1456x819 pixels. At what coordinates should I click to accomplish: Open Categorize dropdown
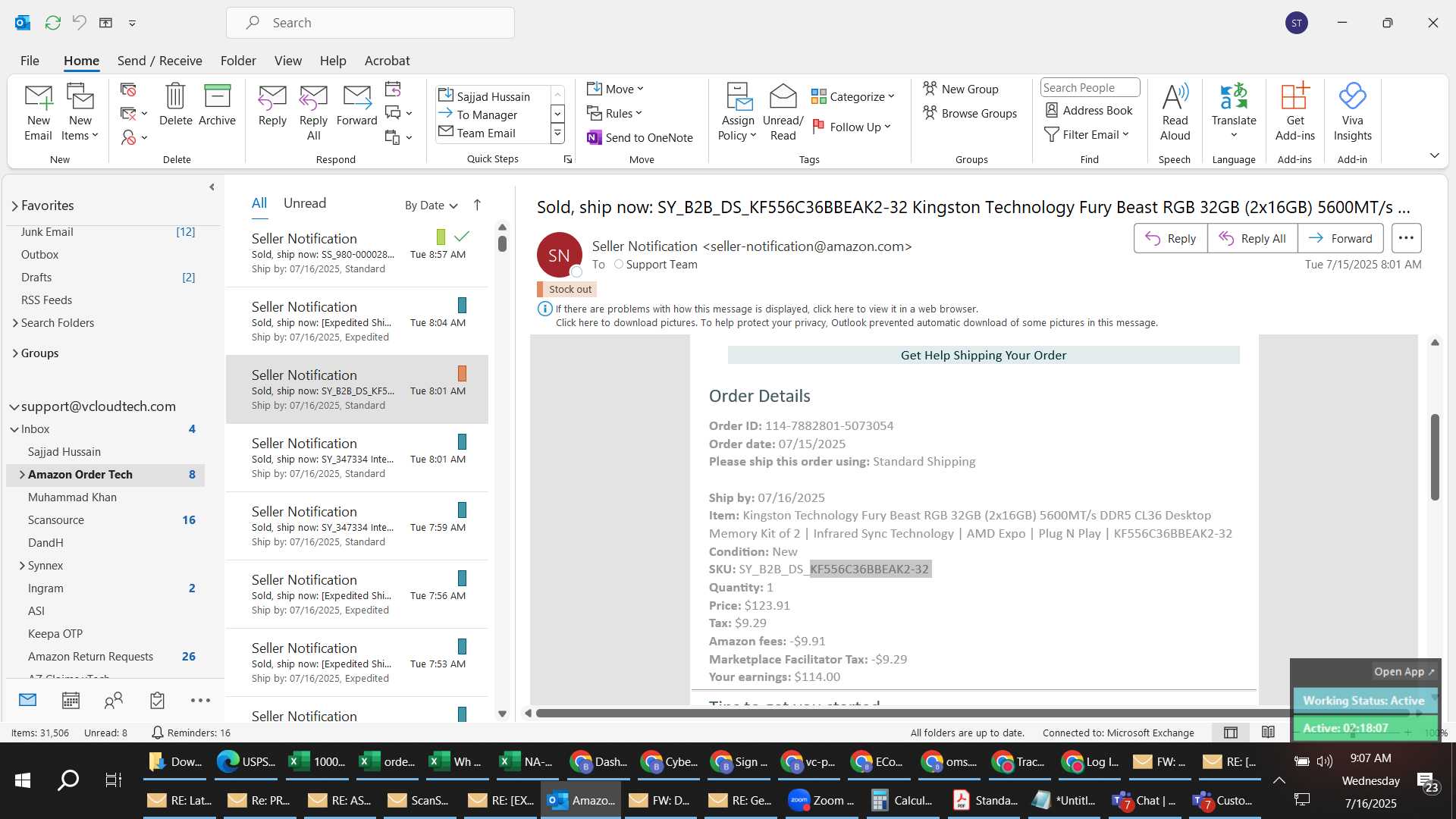pyautogui.click(x=852, y=96)
